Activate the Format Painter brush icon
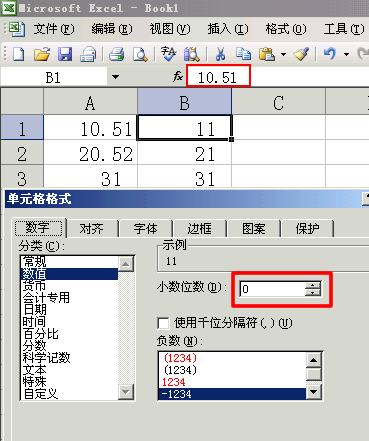The height and width of the screenshot is (441, 369). pyautogui.click(x=301, y=54)
